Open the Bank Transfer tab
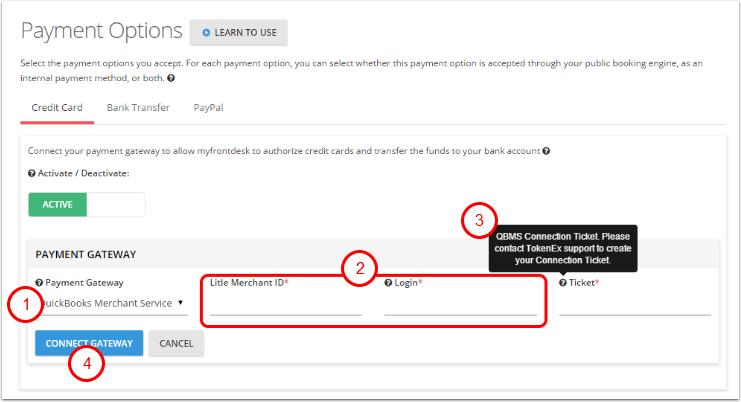The image size is (741, 402). click(x=138, y=108)
